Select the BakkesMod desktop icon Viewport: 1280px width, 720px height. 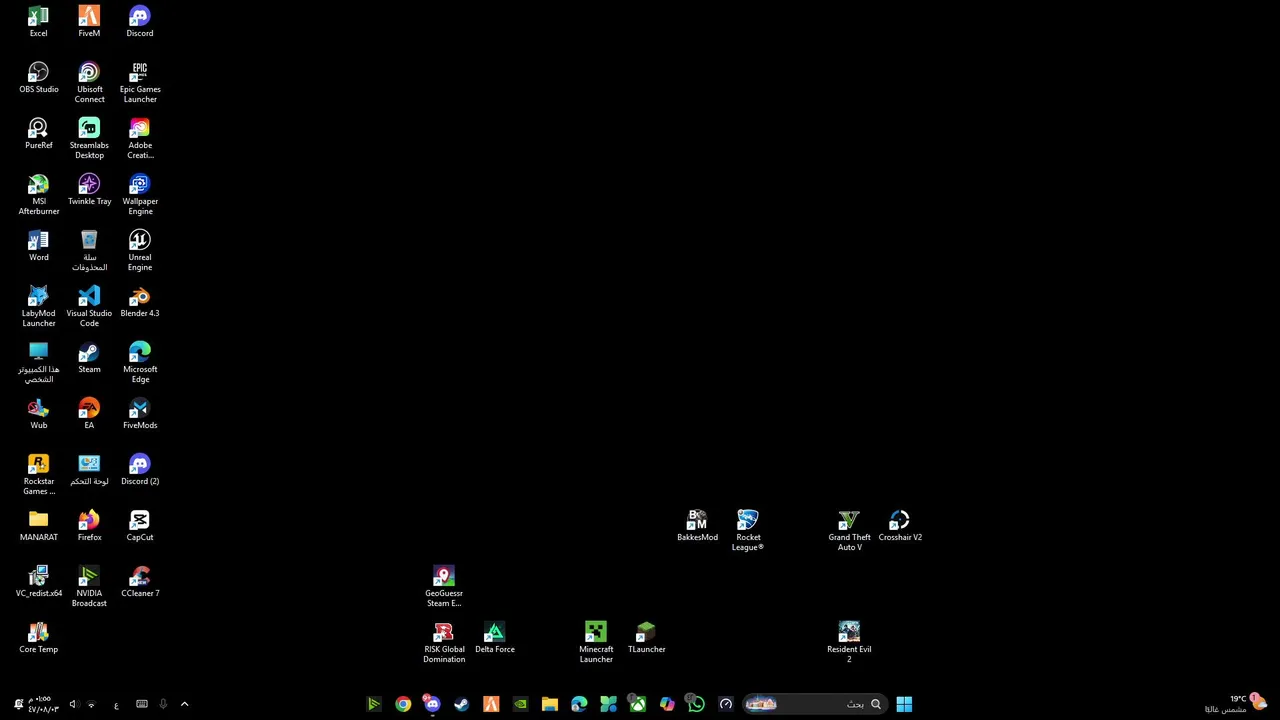tap(697, 526)
